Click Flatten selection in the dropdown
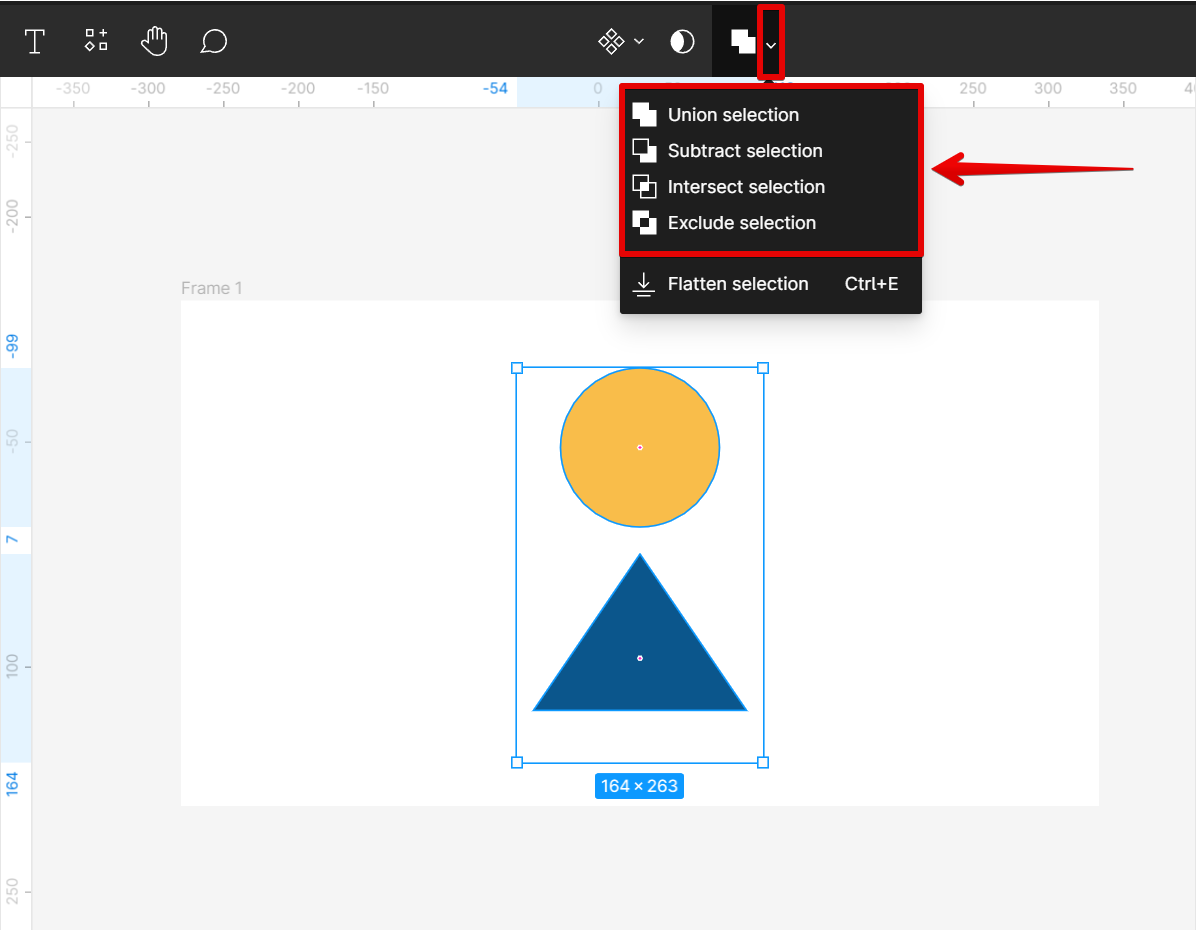This screenshot has height=930, width=1196. pos(737,284)
